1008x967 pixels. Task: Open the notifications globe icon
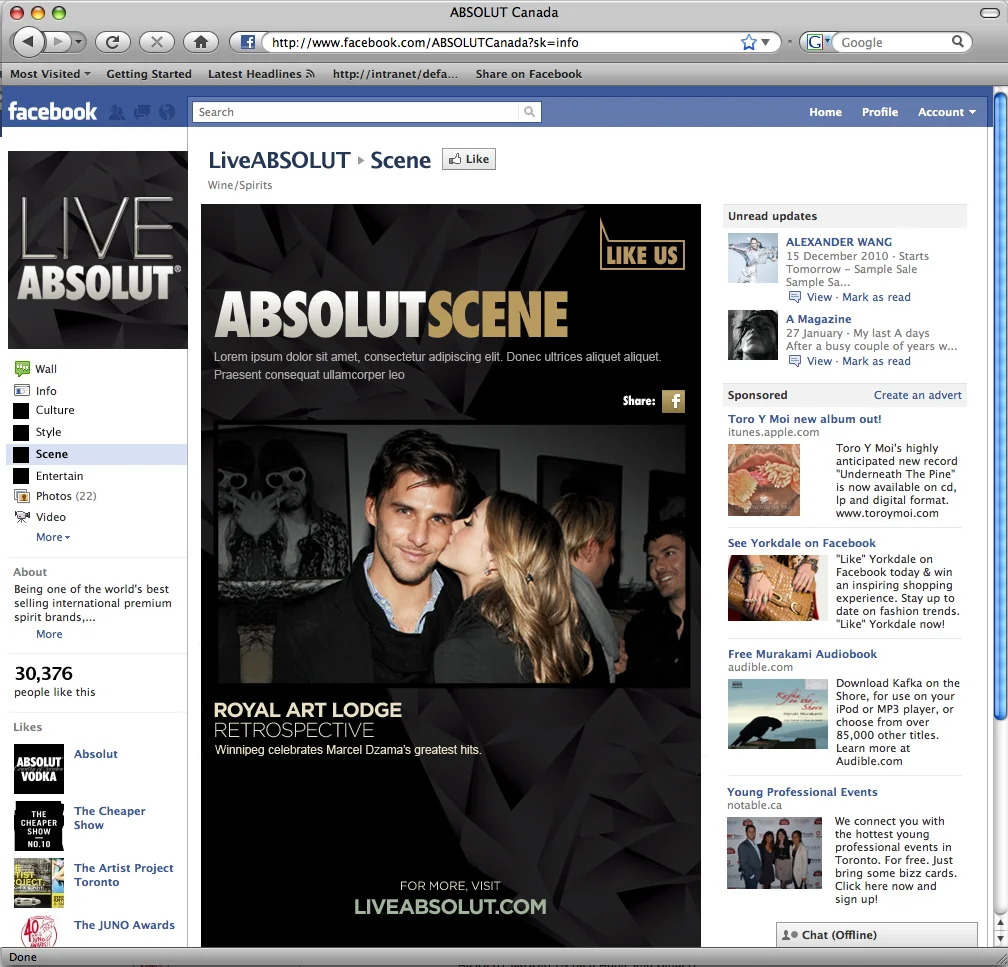tap(167, 113)
